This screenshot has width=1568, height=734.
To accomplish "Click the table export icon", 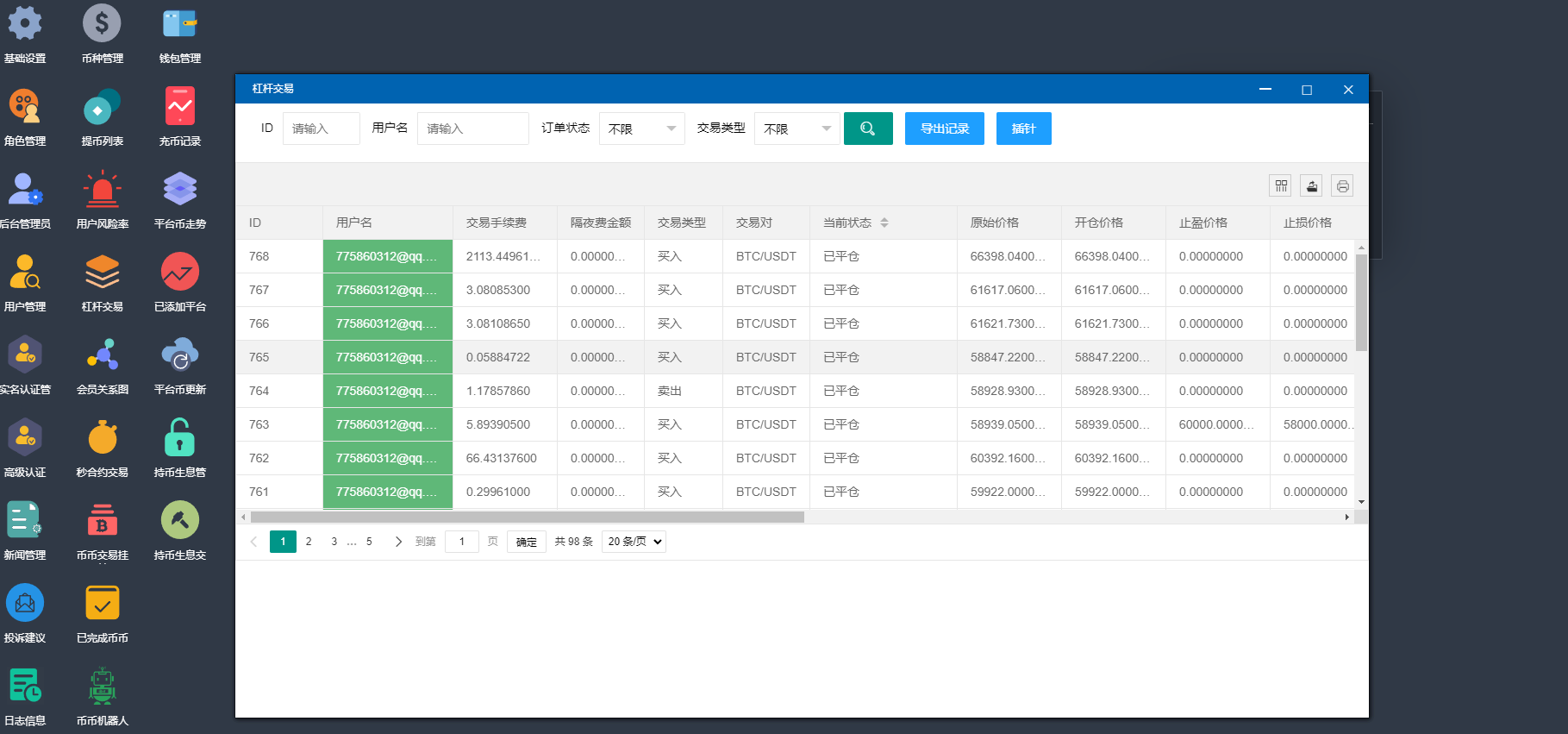I will click(1311, 185).
